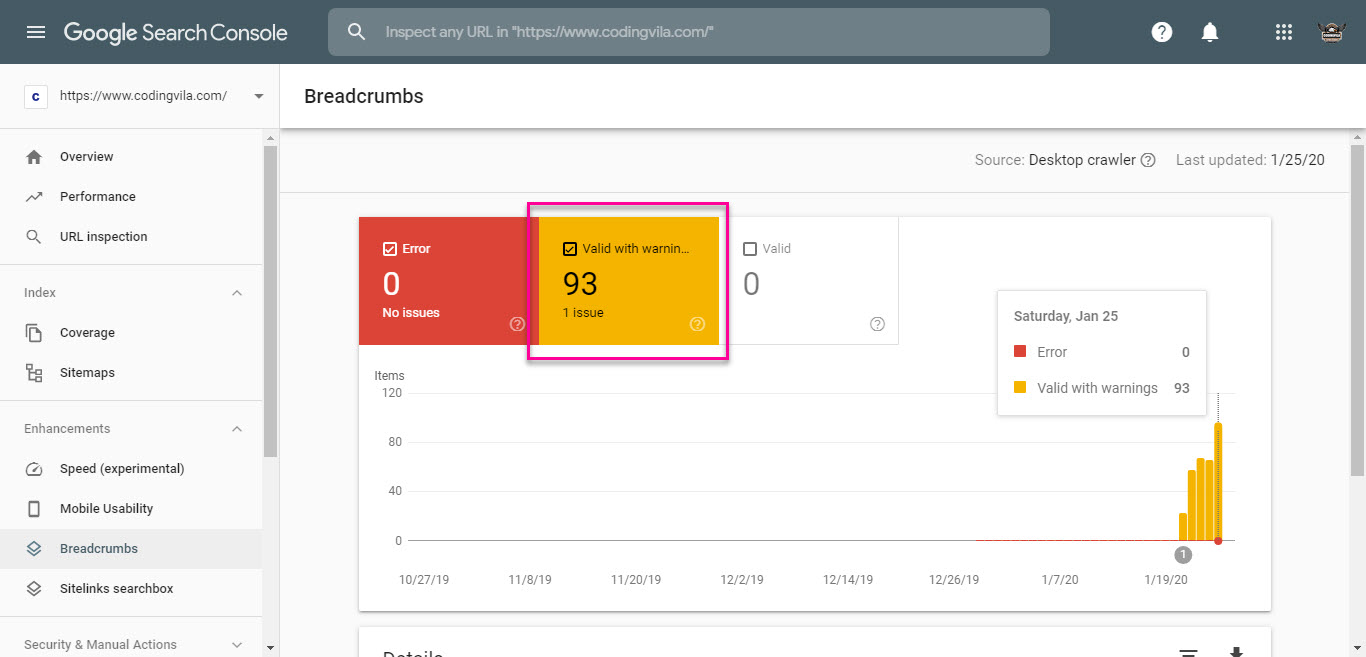Enable the Valid checkbox
The height and width of the screenshot is (657, 1366).
coord(750,249)
